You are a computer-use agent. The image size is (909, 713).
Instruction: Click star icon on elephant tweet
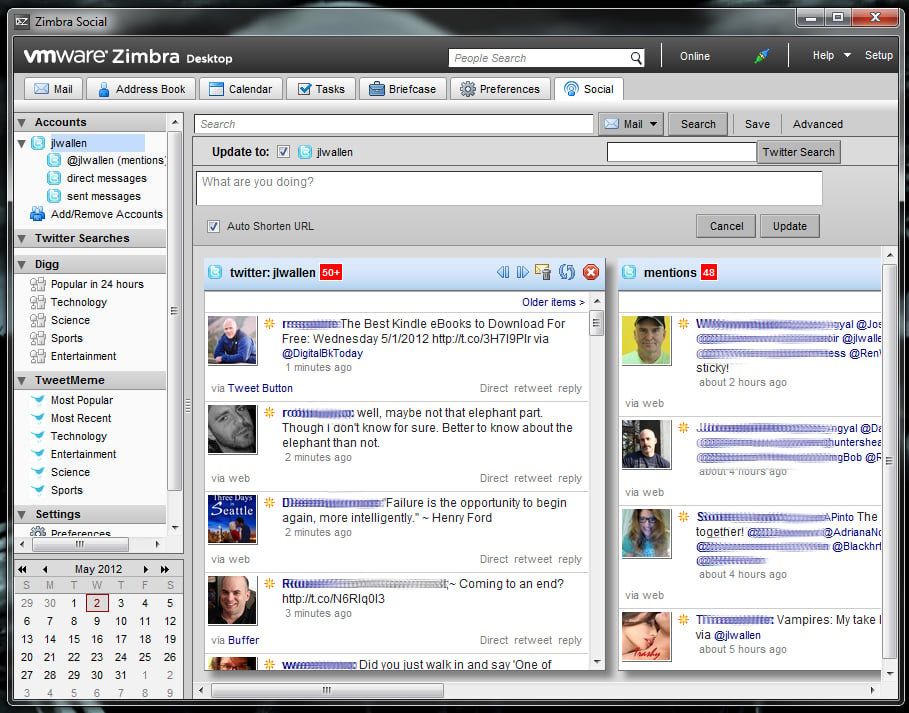point(270,413)
